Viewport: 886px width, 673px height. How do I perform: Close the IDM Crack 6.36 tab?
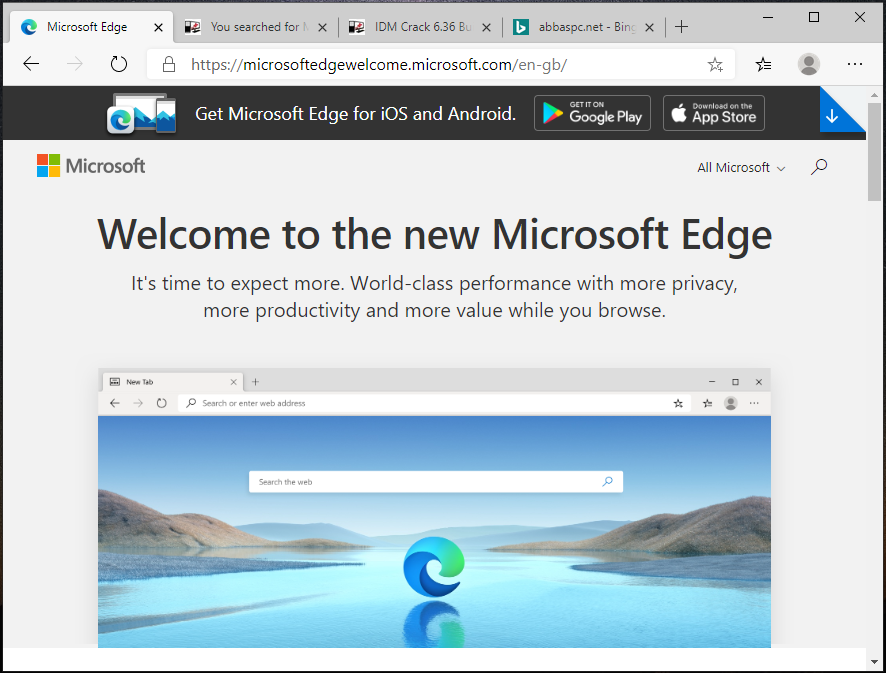pyautogui.click(x=486, y=27)
